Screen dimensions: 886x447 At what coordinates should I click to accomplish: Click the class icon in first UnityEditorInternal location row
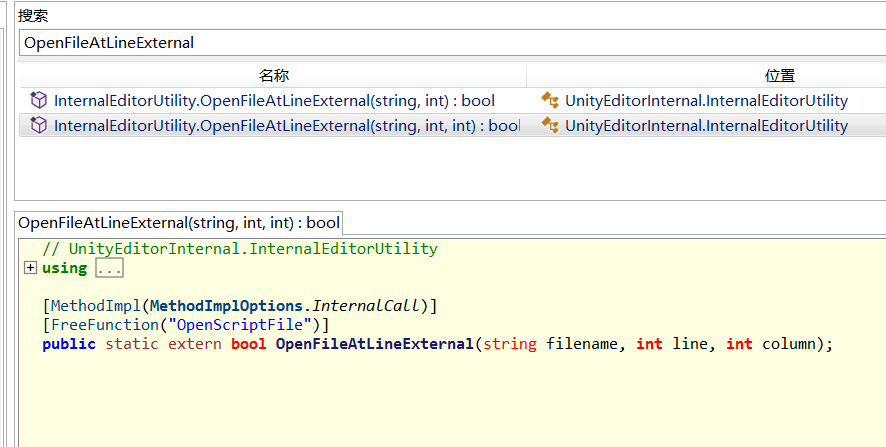point(550,101)
